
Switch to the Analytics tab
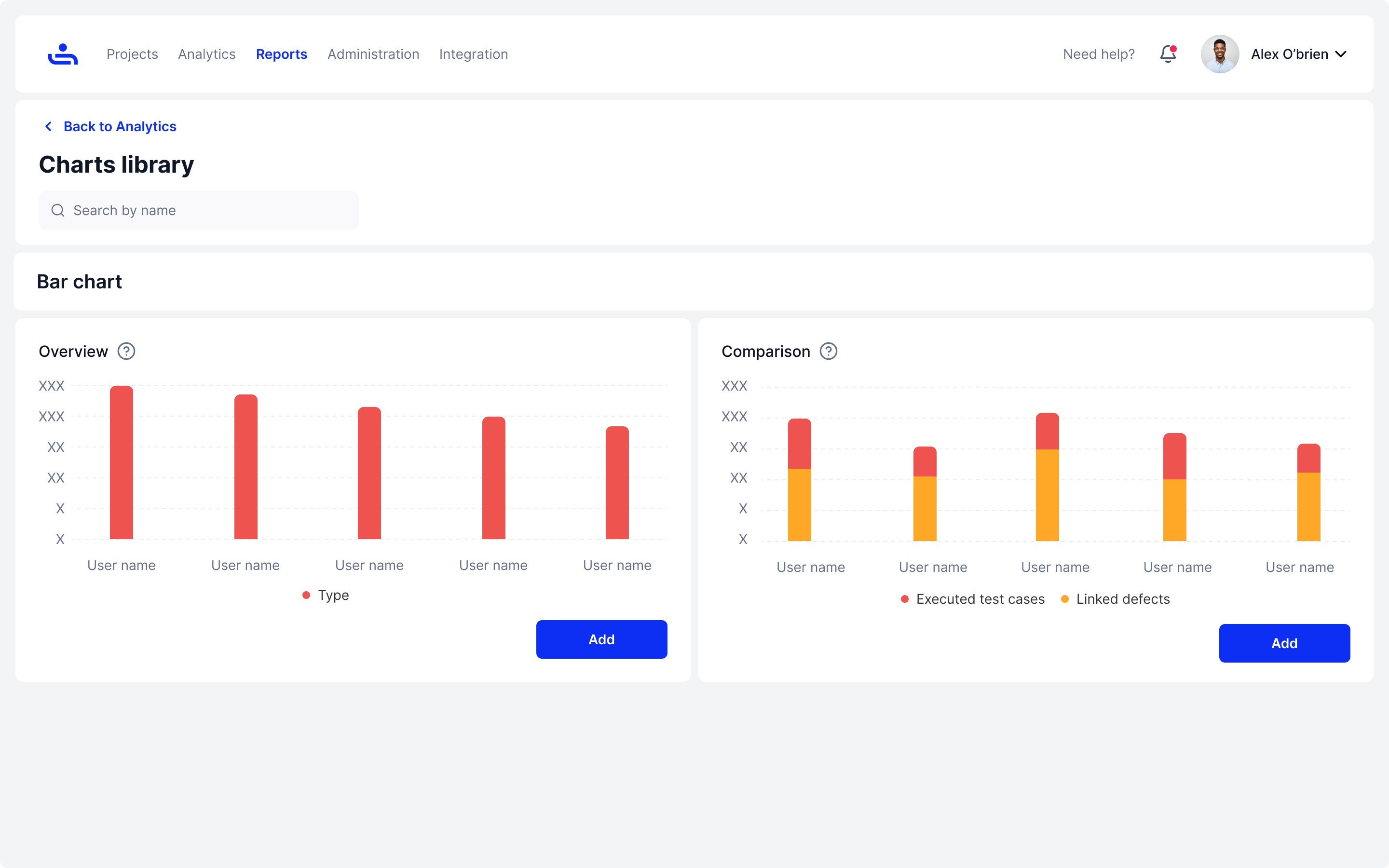206,54
